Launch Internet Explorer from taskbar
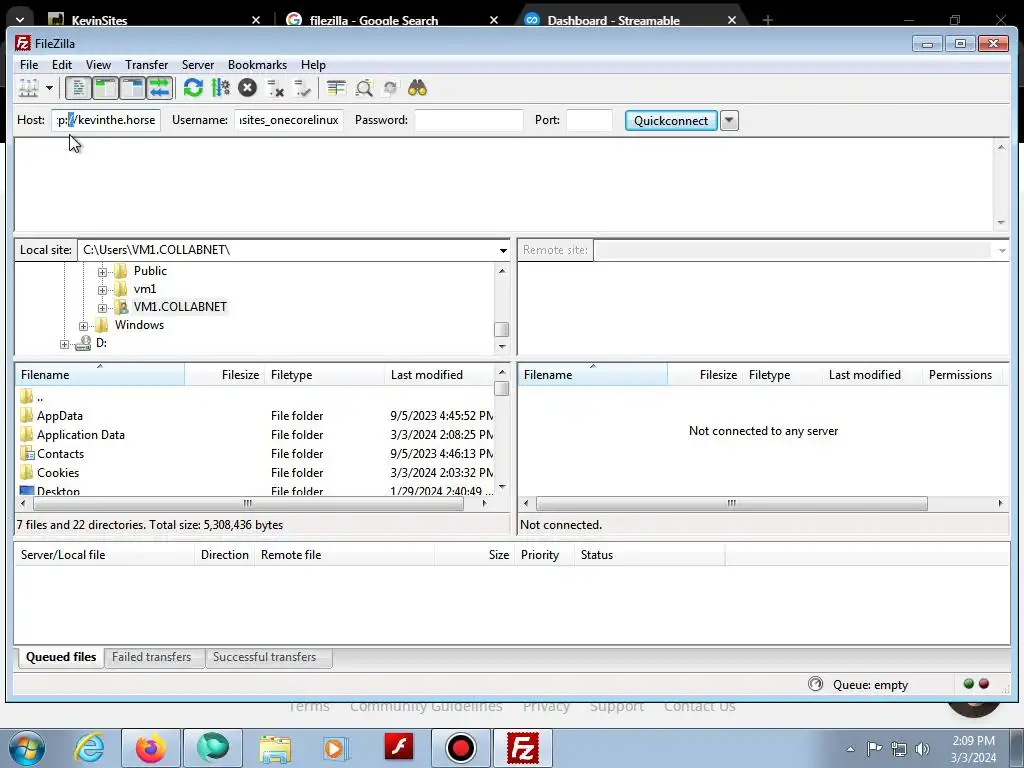This screenshot has height=768, width=1024. tap(89, 748)
